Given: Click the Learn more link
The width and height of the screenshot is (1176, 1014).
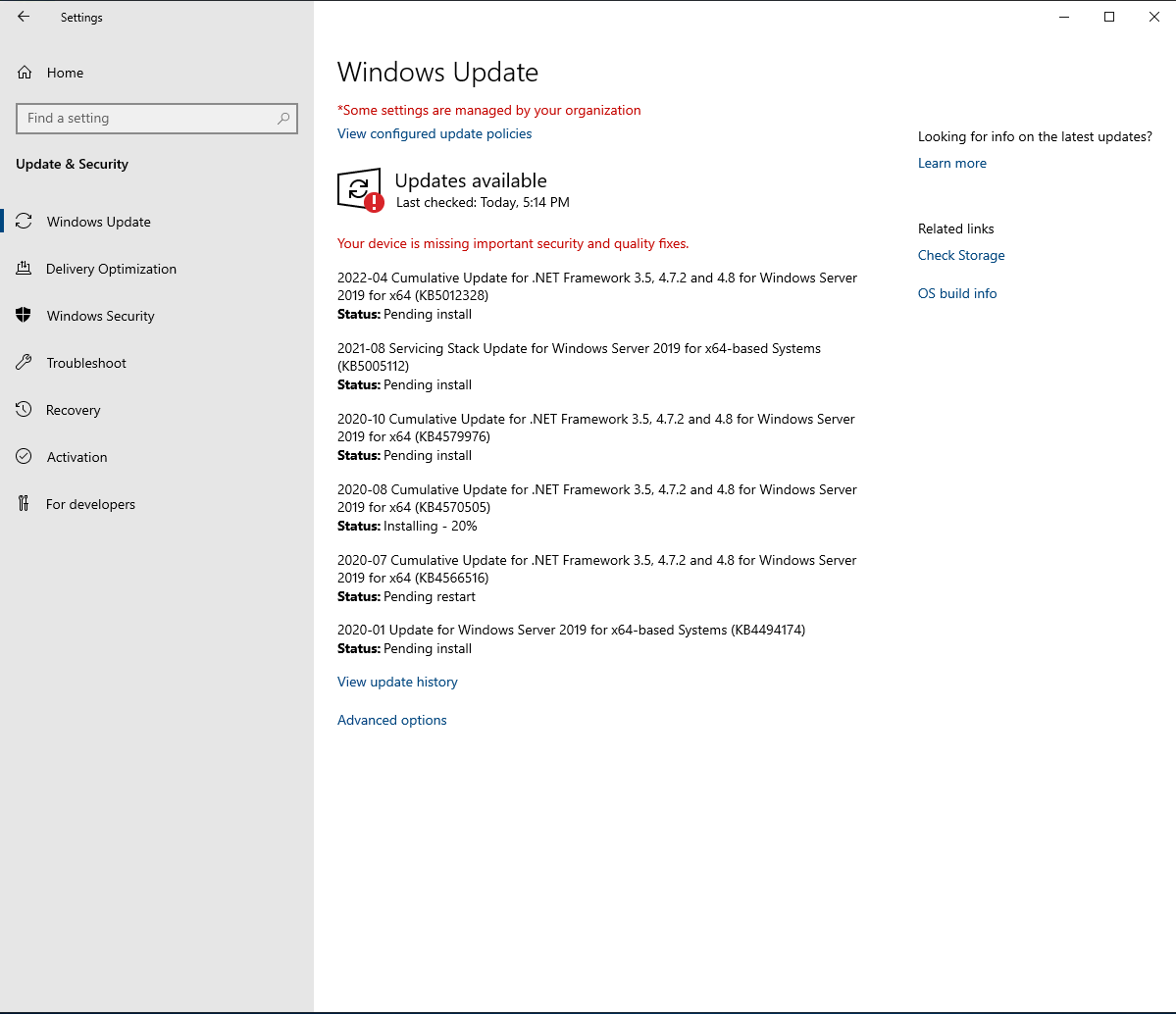Looking at the screenshot, I should pos(951,163).
